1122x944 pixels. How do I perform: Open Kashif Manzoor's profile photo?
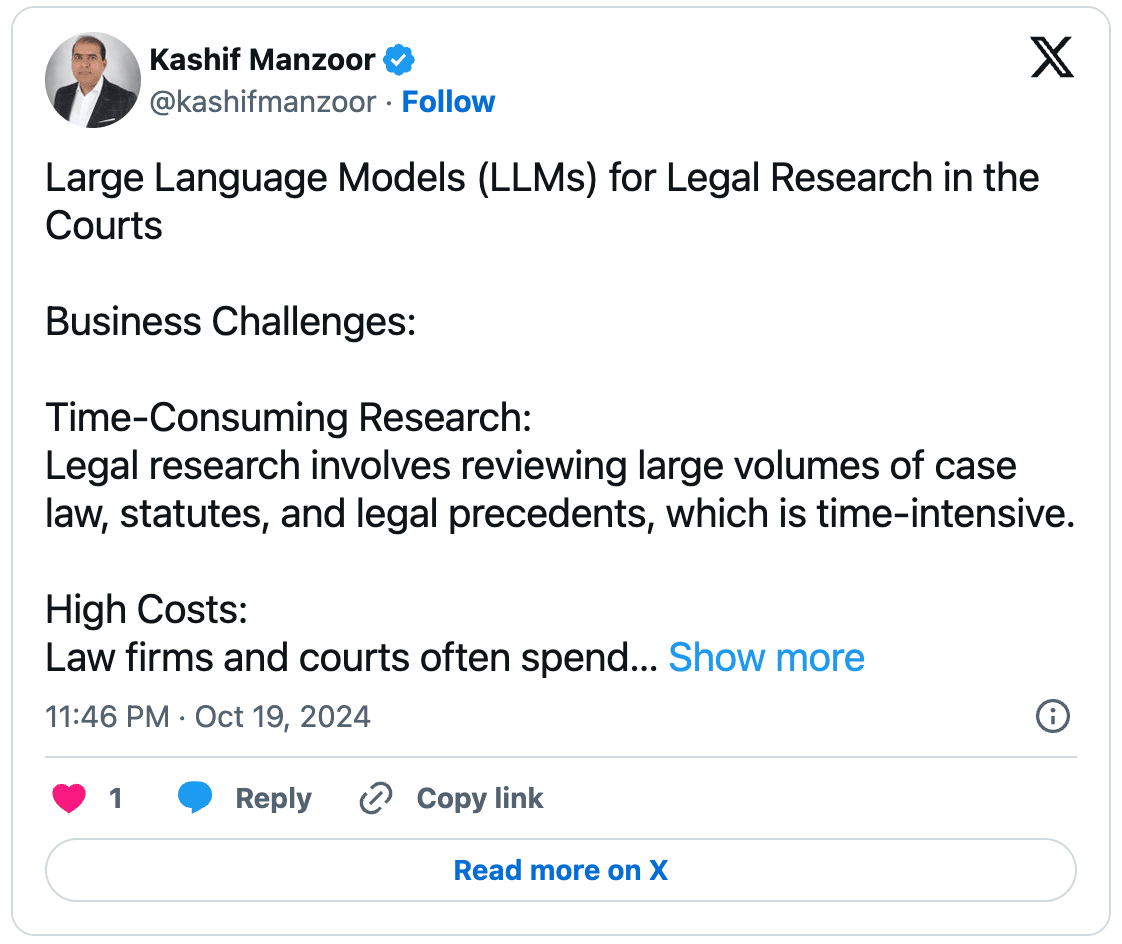click(x=93, y=80)
